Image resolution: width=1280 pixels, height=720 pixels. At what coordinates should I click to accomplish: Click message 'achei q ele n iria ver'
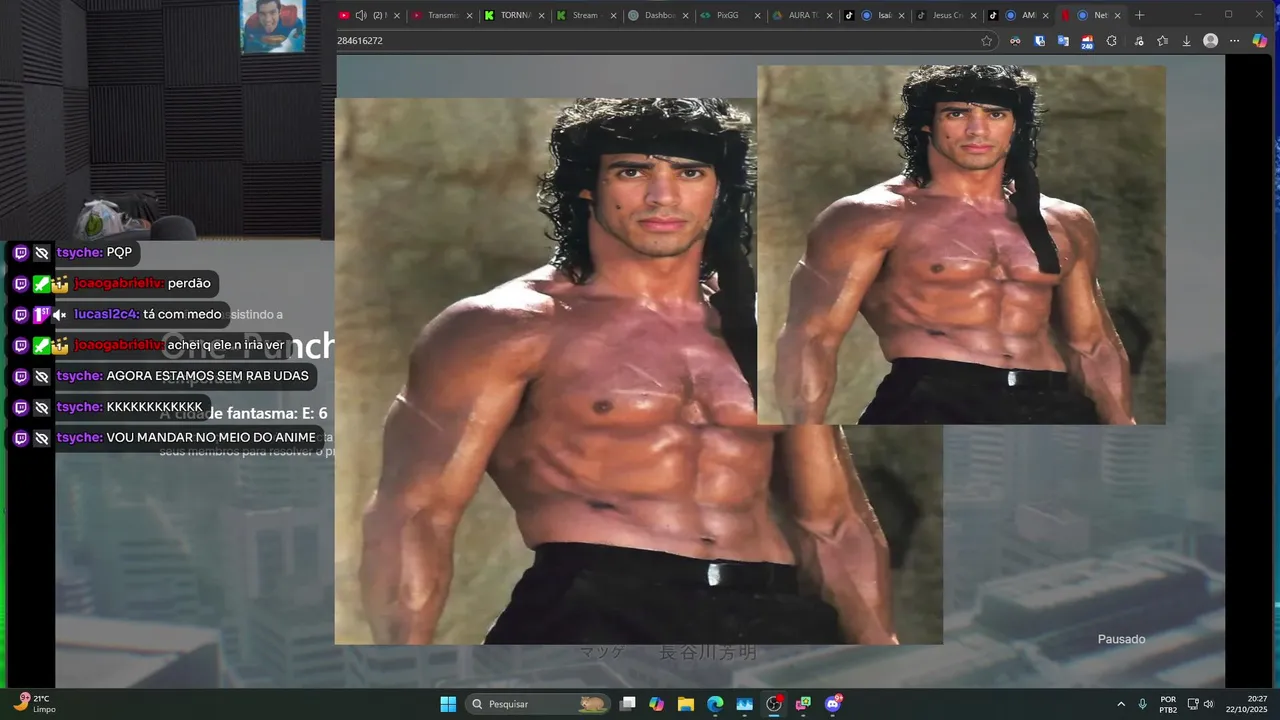226,345
